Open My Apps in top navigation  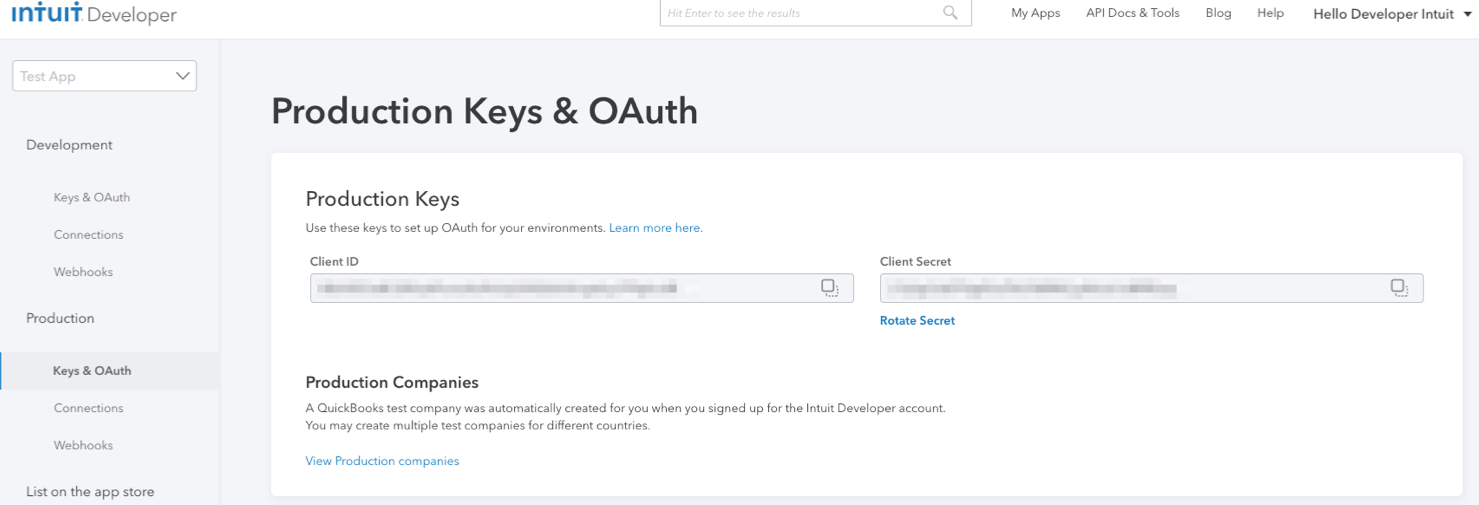coord(1035,13)
